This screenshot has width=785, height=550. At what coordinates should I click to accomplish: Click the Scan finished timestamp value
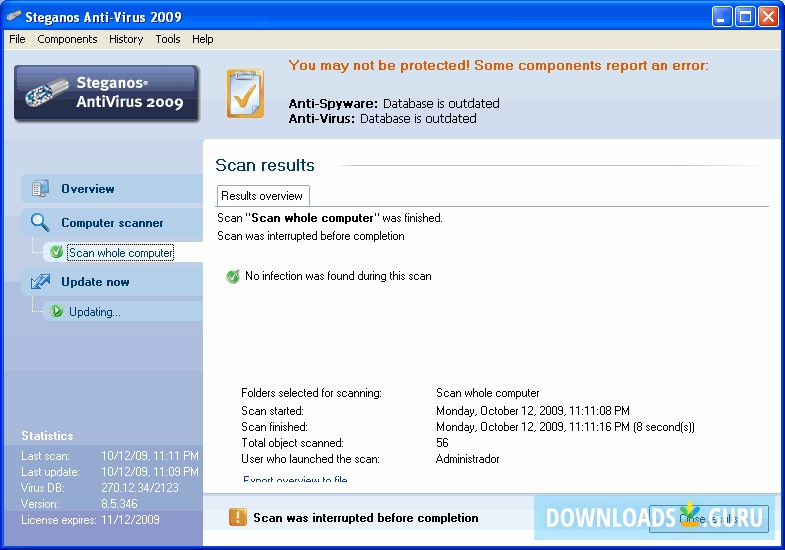coord(565,427)
